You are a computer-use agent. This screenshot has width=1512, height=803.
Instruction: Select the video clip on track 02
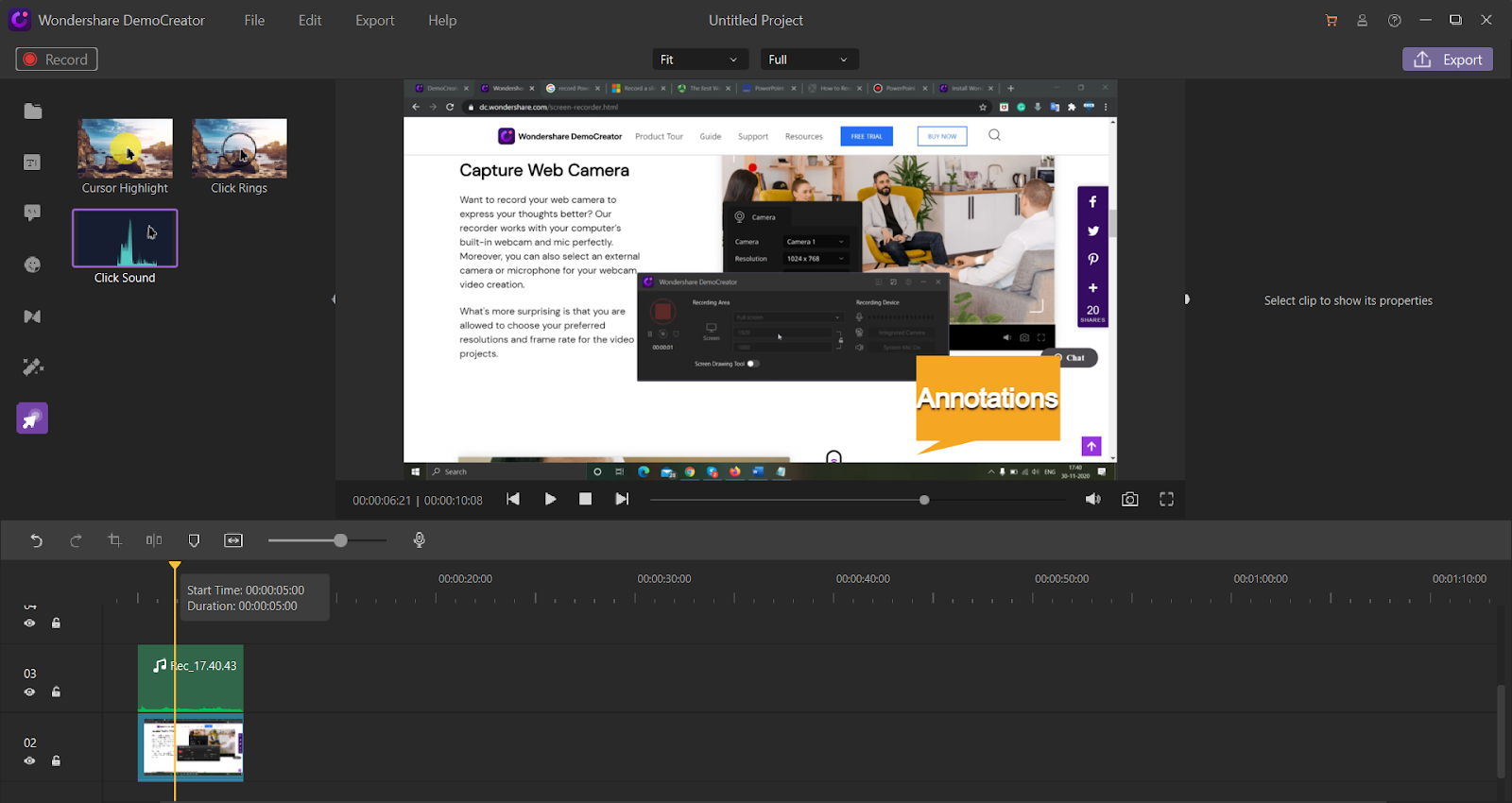[191, 747]
